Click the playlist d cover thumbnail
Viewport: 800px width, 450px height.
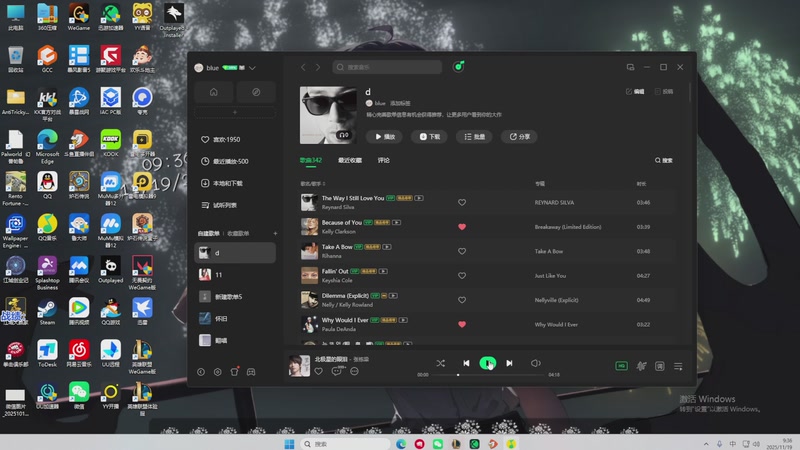click(328, 115)
